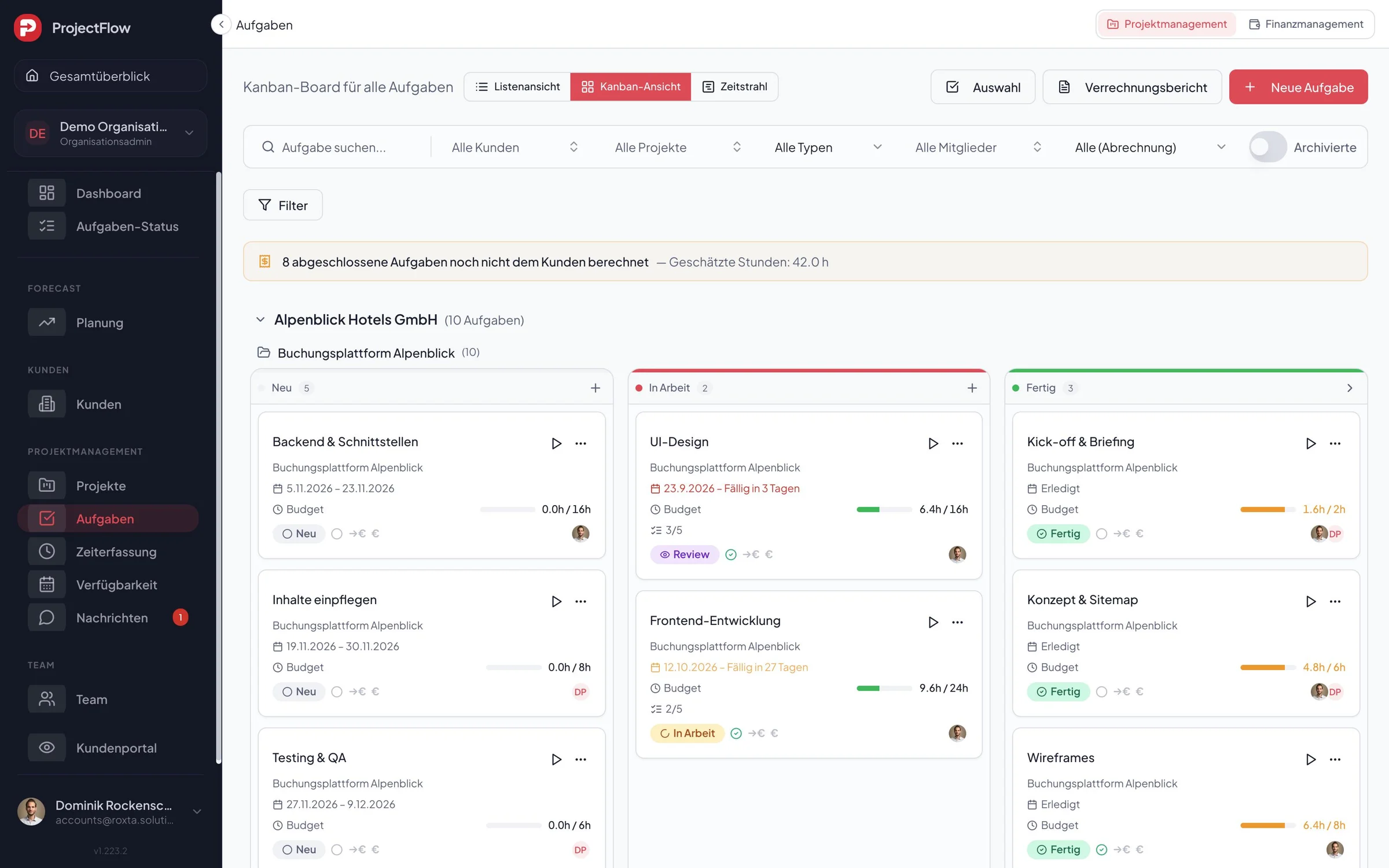
Task: Switch to Zeitstrahl view
Action: coord(734,87)
